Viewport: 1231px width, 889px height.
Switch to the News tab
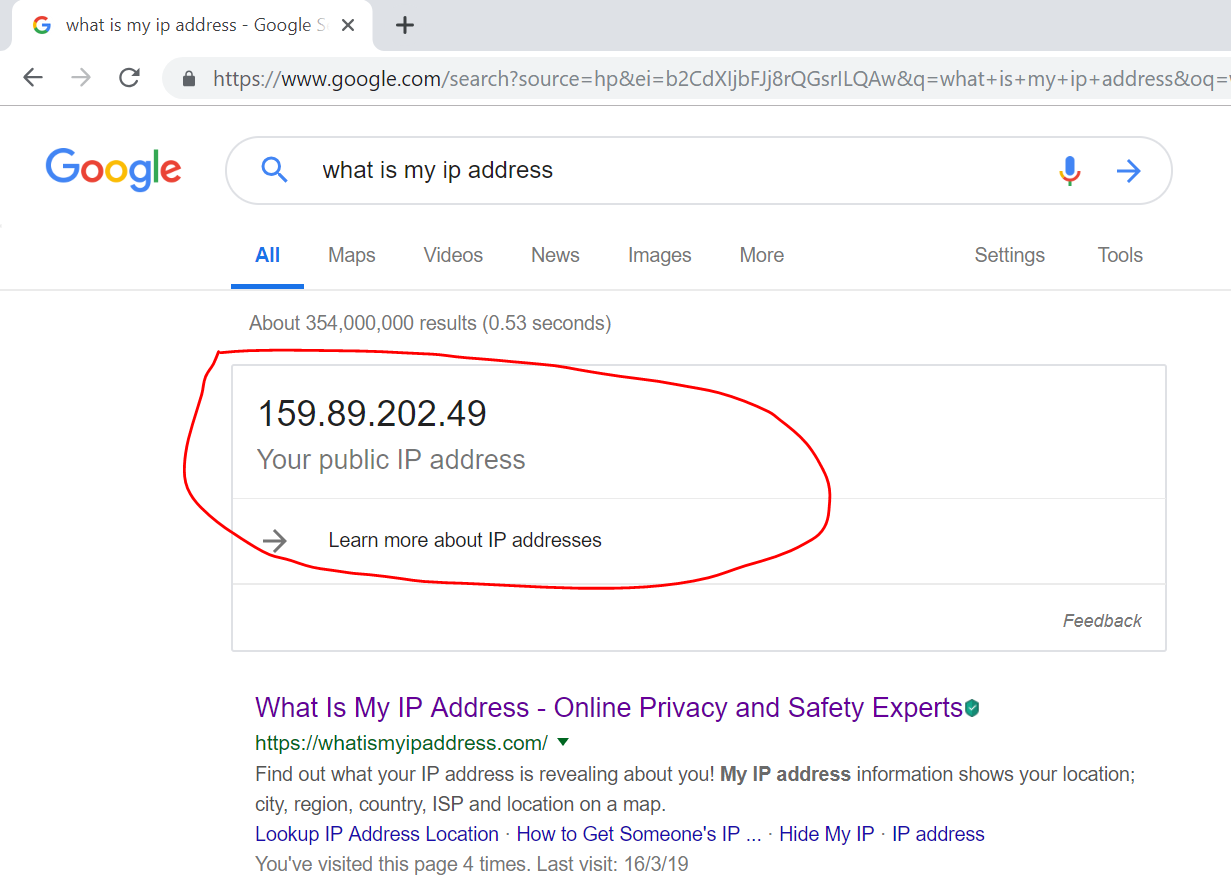click(555, 255)
